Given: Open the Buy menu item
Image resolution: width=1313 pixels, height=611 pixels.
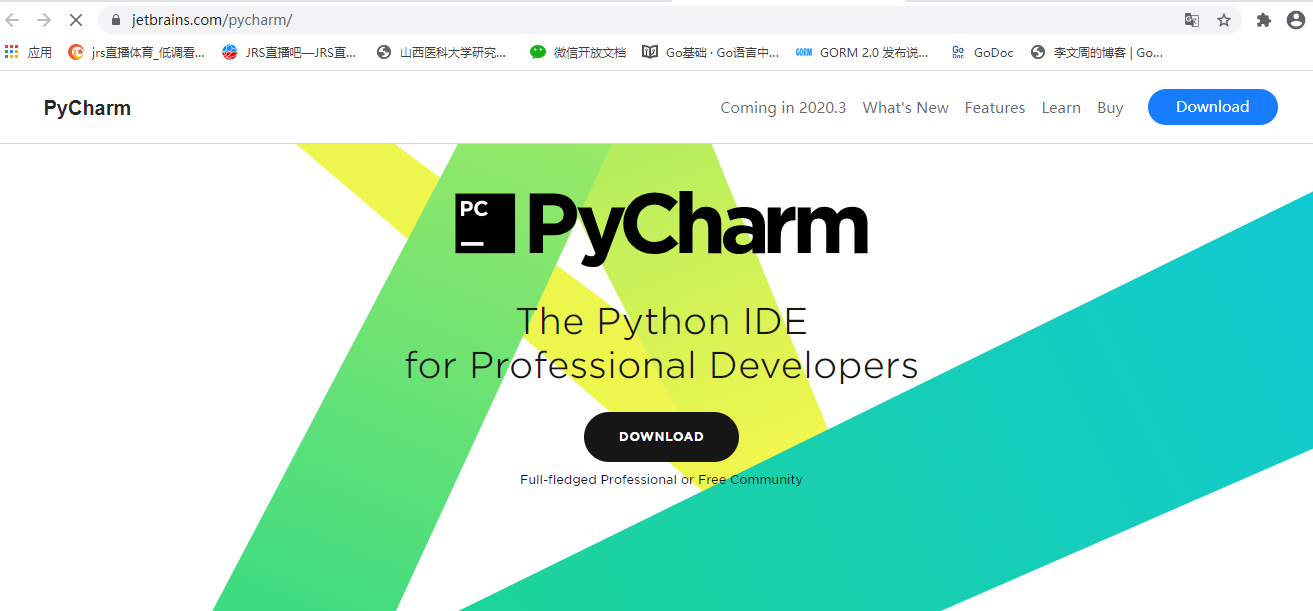Looking at the screenshot, I should (1110, 108).
